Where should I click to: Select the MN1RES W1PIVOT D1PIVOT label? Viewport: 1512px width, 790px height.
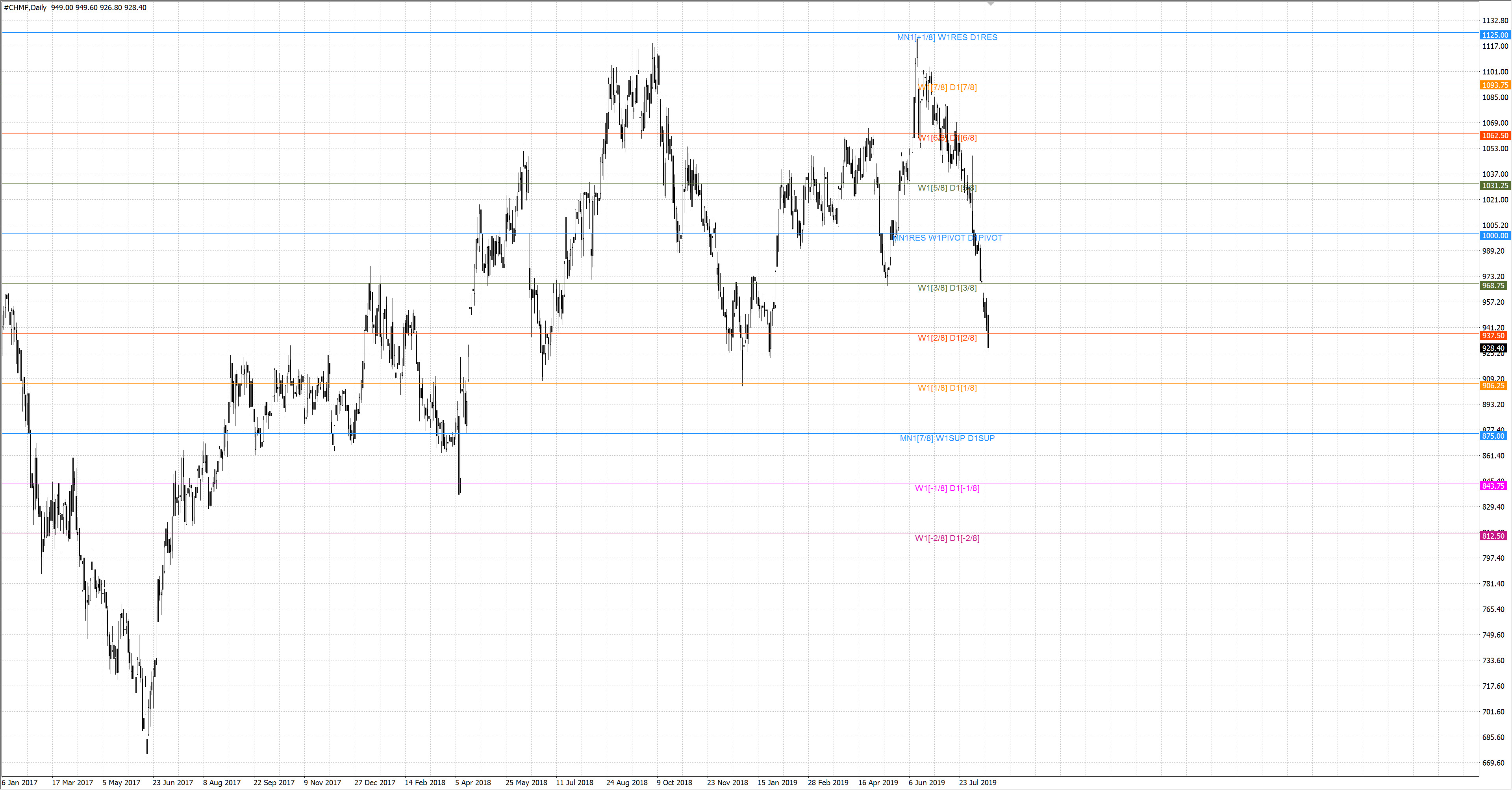click(947, 238)
